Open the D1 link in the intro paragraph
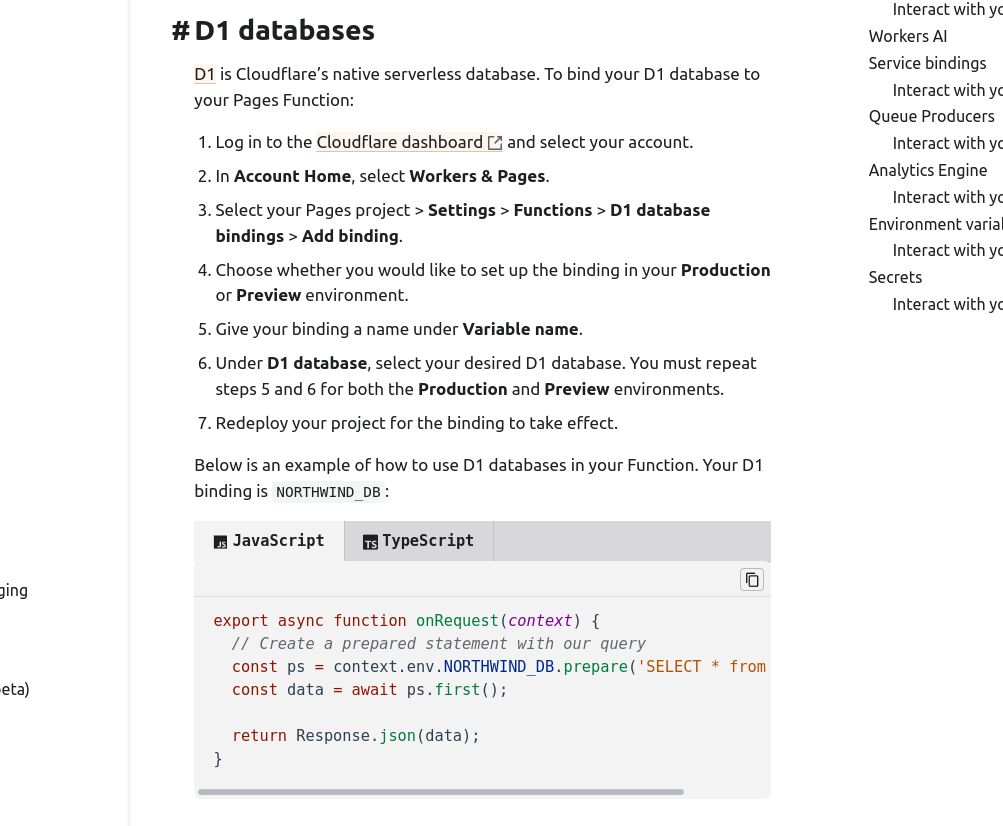This screenshot has width=1003, height=826. pos(205,74)
